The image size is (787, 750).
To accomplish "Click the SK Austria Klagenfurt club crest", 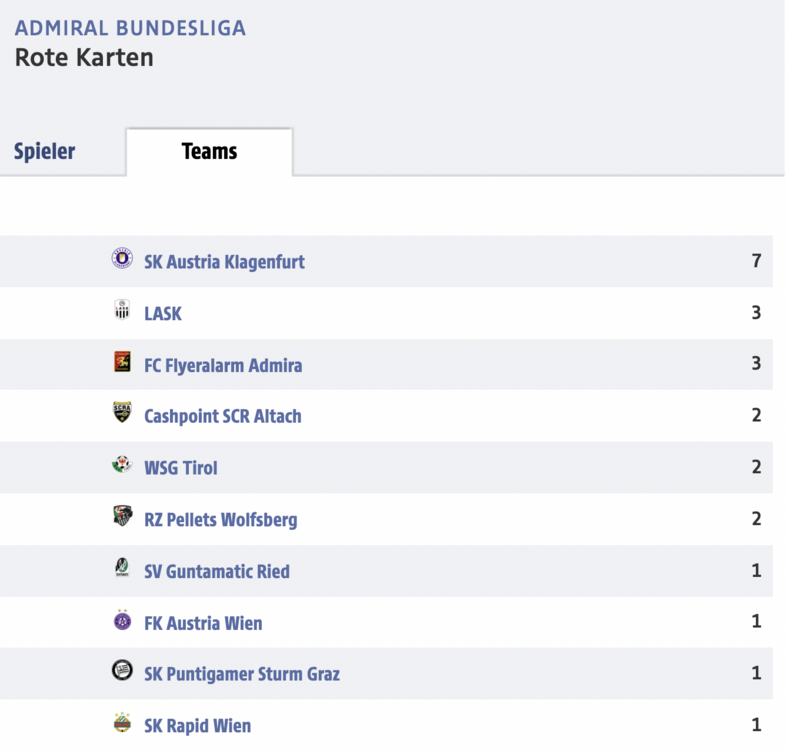I will coord(122,258).
